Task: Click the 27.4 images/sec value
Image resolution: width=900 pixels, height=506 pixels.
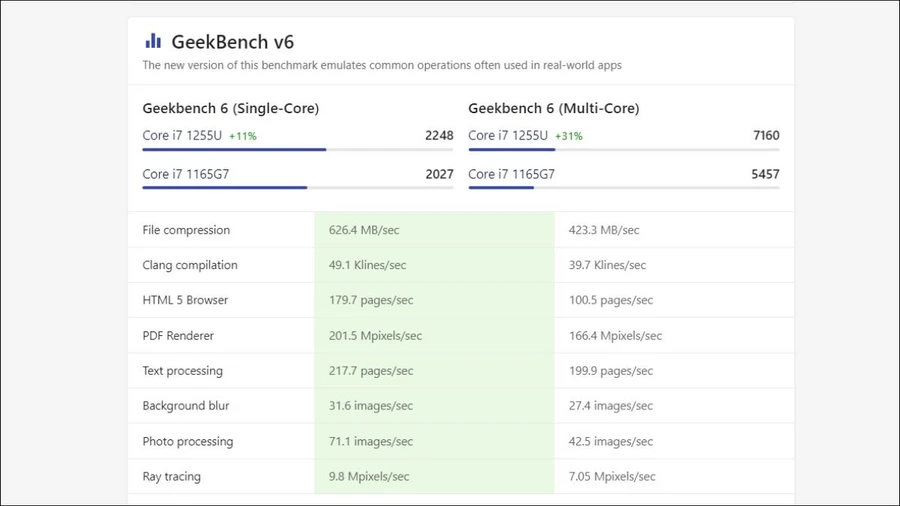Action: click(611, 406)
